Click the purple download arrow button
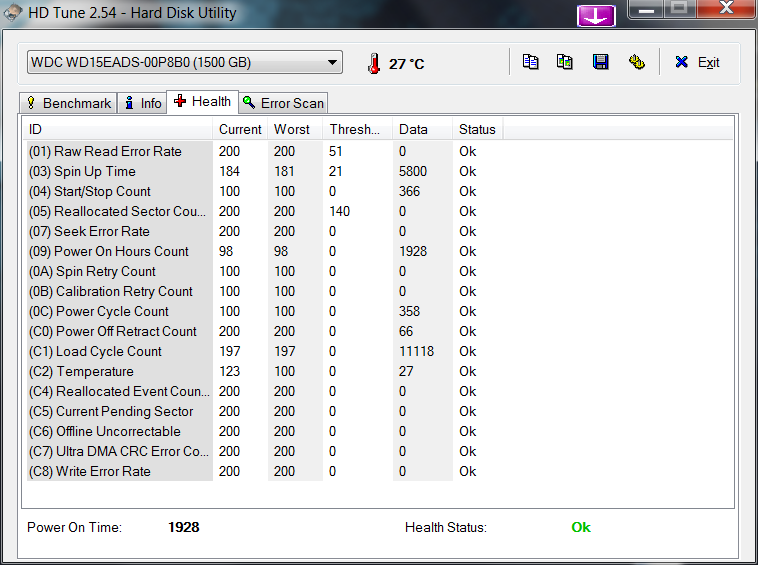Image resolution: width=758 pixels, height=565 pixels. [596, 15]
